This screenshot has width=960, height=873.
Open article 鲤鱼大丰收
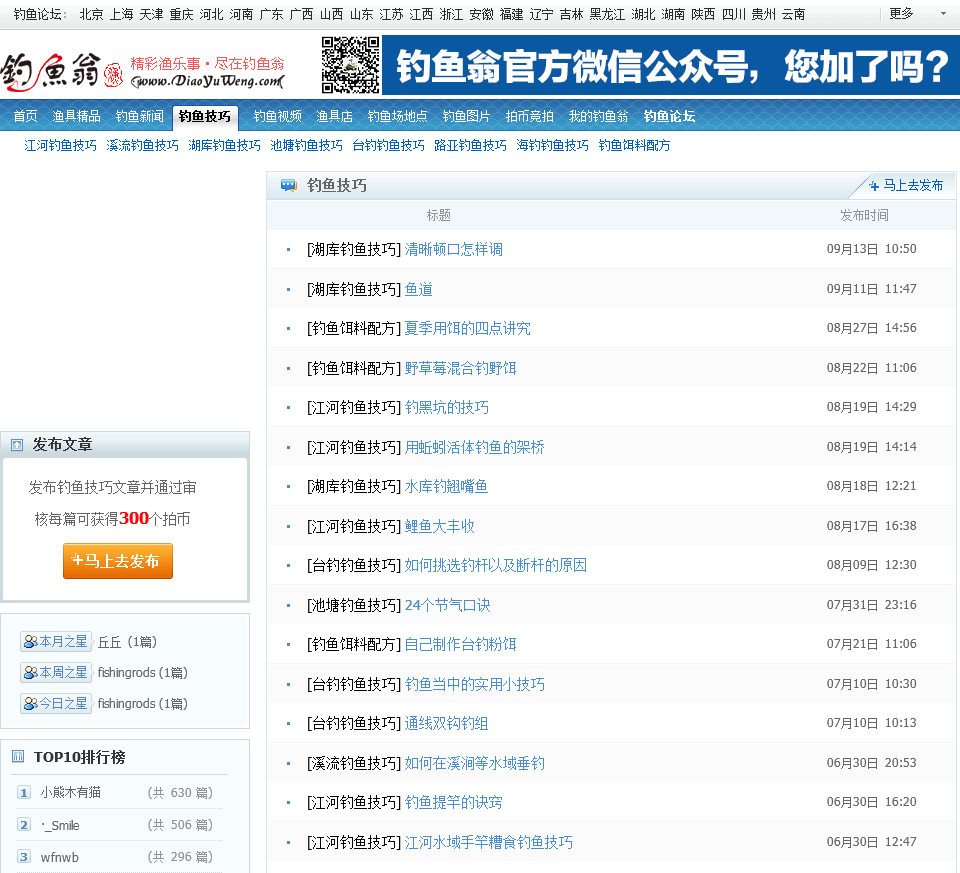[440, 526]
